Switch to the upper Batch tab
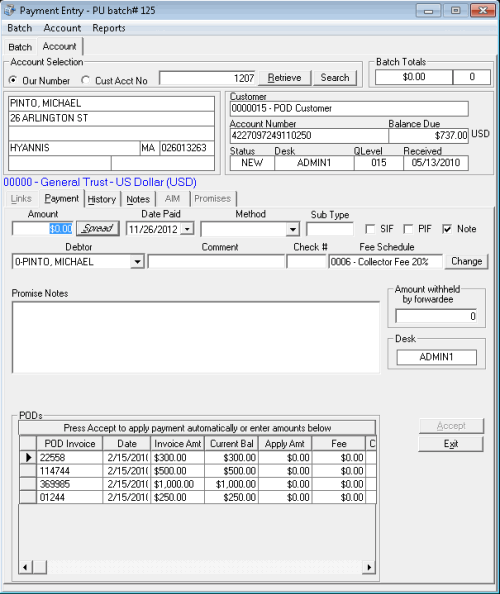Screen dimensions: 500x594 tap(20, 47)
